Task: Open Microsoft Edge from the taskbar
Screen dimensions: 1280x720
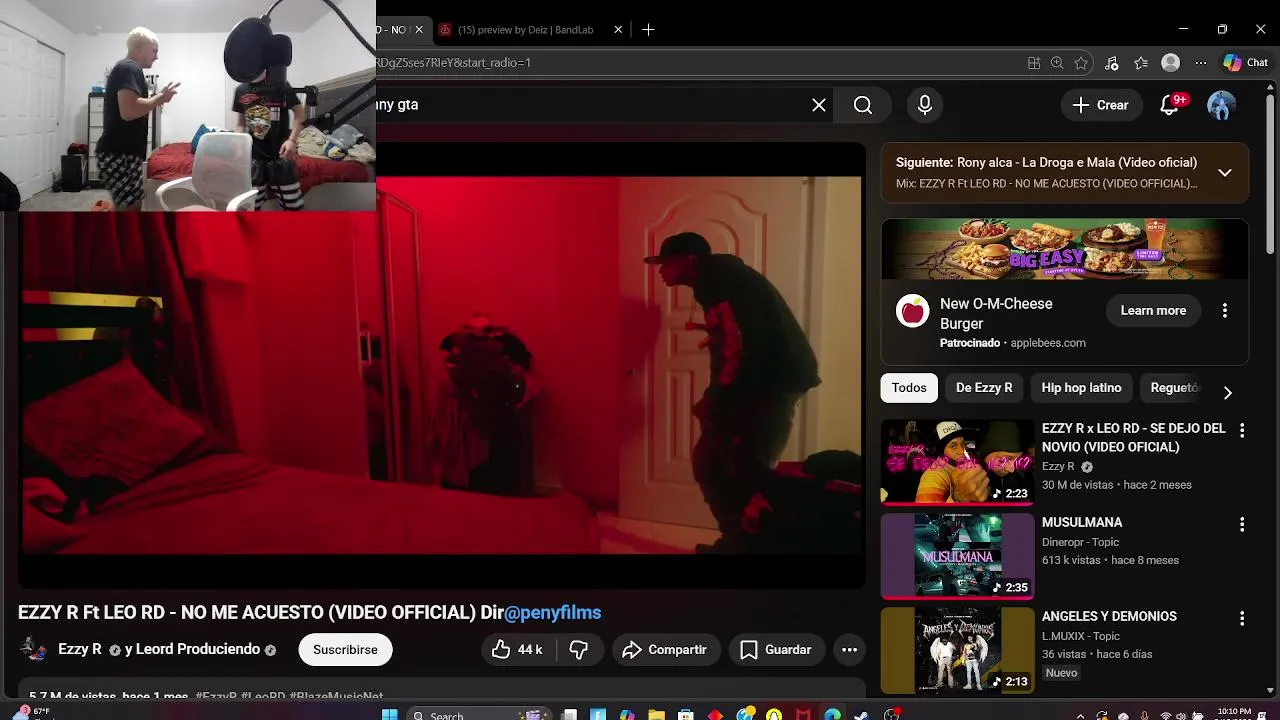Action: pyautogui.click(x=832, y=714)
